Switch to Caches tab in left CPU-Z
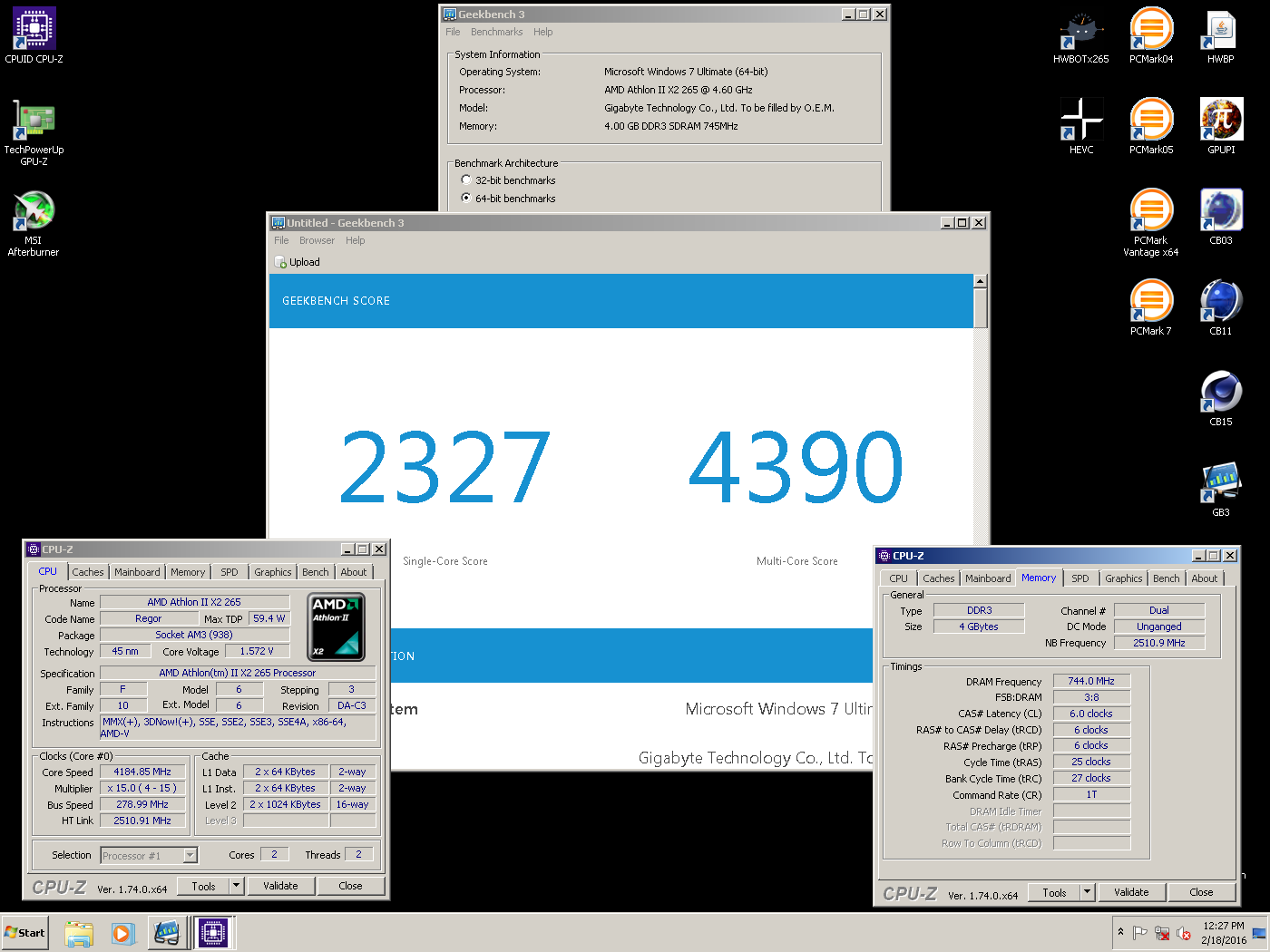The width and height of the screenshot is (1270, 952). tap(88, 572)
